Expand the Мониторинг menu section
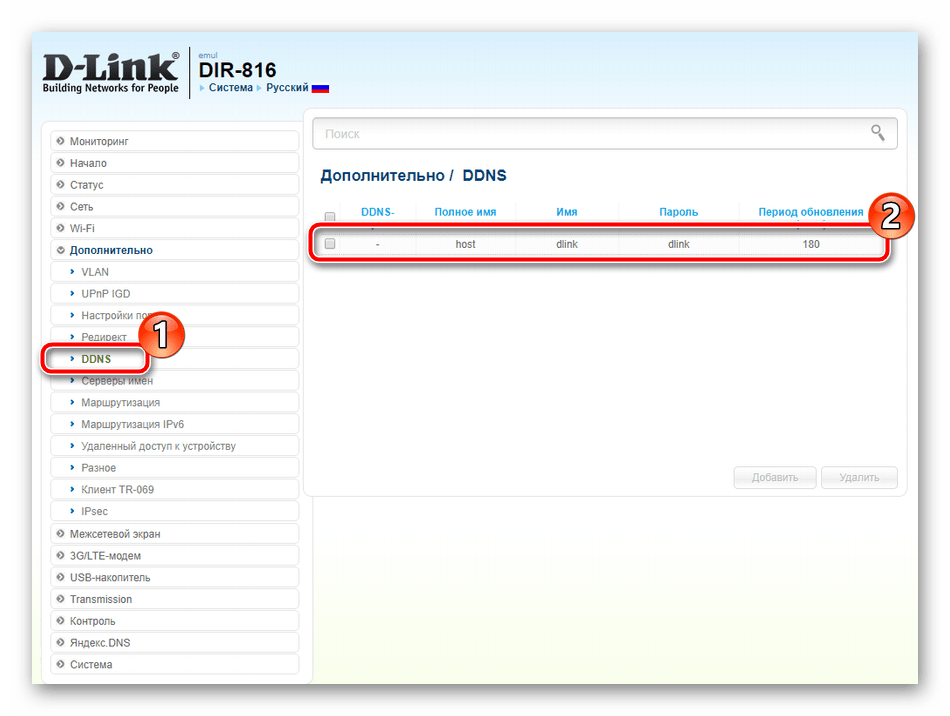 (174, 141)
